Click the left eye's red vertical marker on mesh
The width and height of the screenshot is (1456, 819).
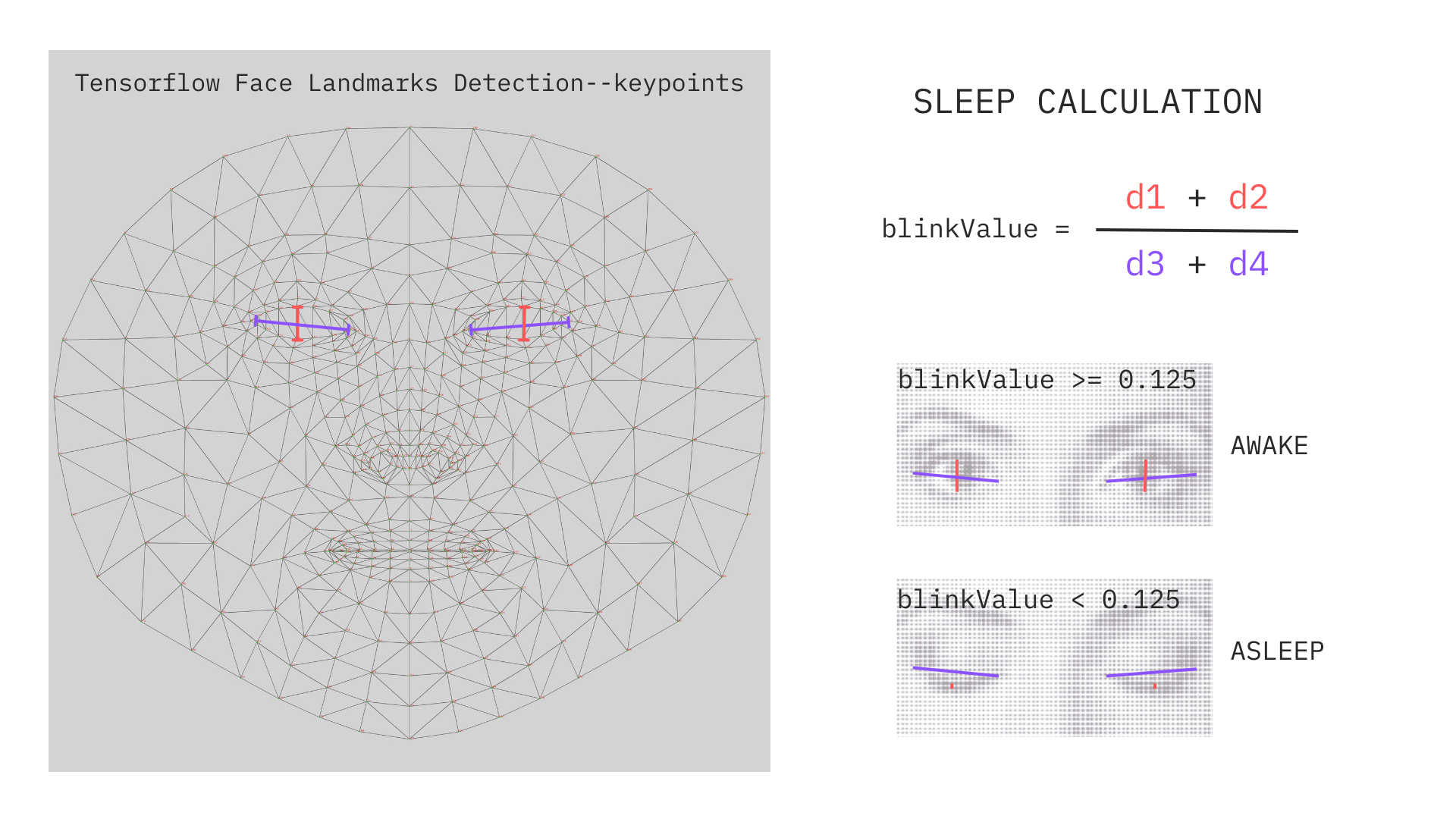point(297,323)
